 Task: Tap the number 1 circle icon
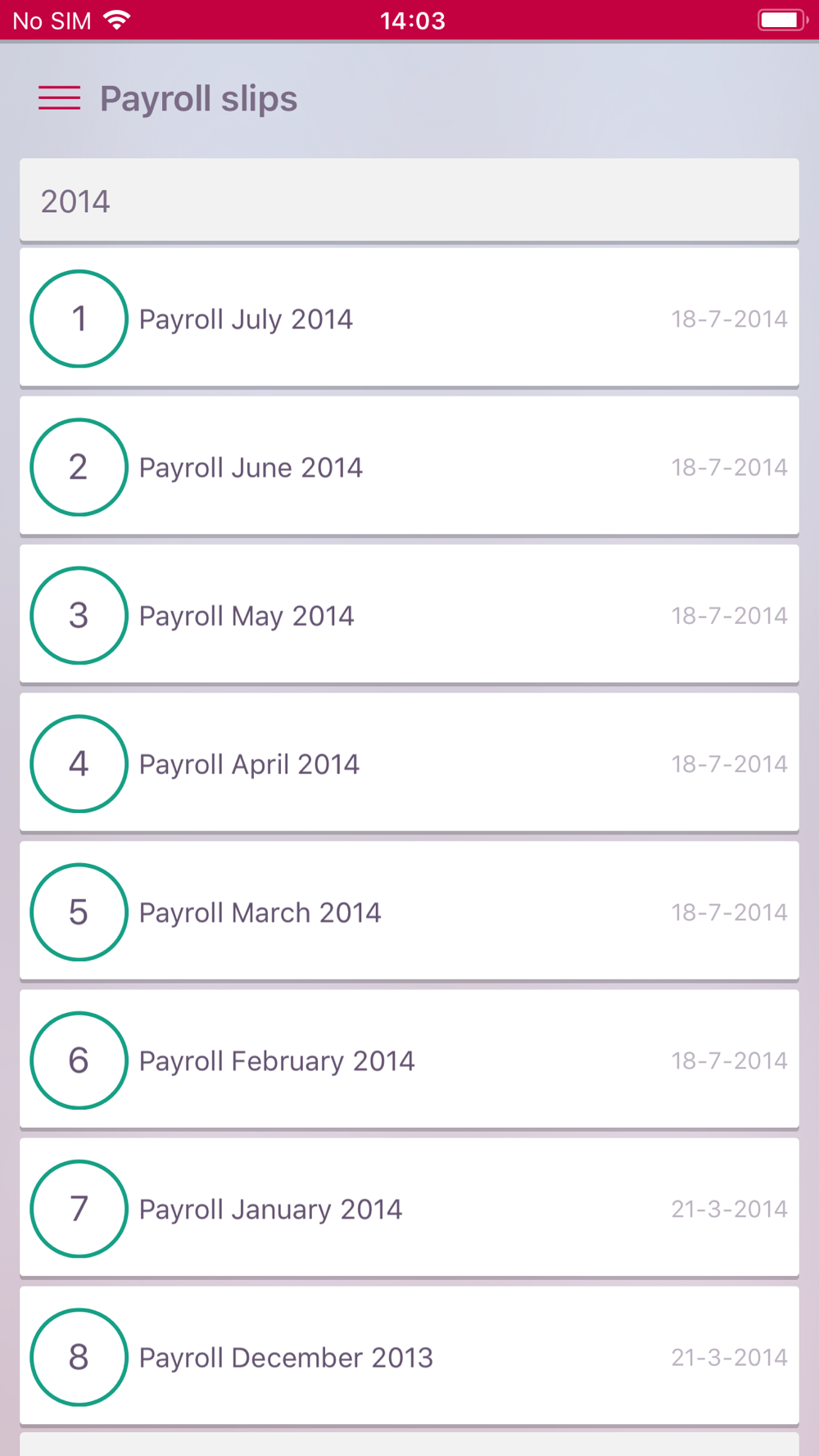pyautogui.click(x=79, y=319)
